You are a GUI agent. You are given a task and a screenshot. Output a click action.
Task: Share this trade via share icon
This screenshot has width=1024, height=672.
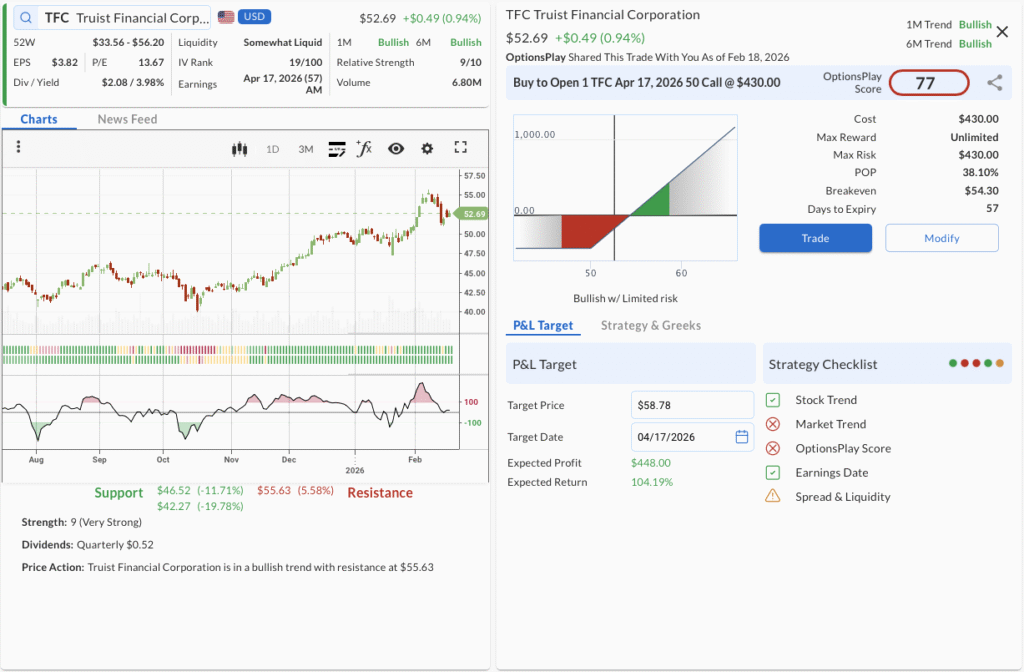(x=994, y=83)
